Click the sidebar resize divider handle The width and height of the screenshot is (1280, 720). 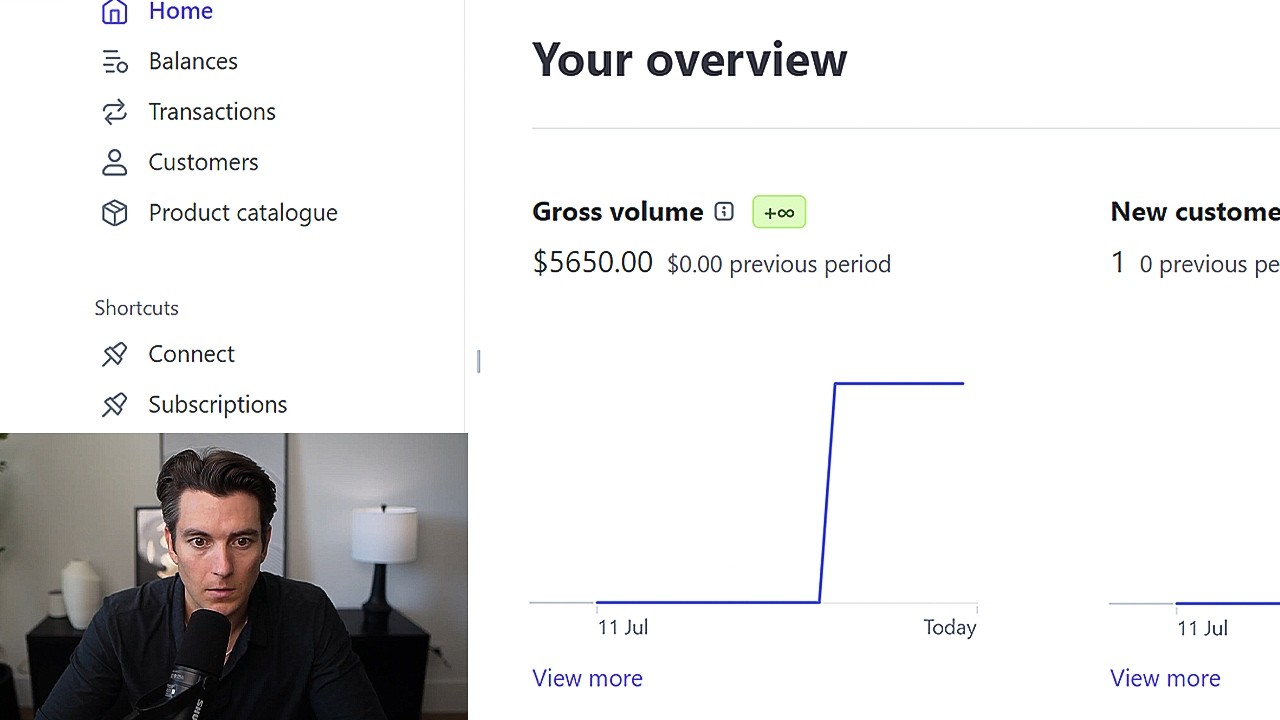click(x=479, y=361)
